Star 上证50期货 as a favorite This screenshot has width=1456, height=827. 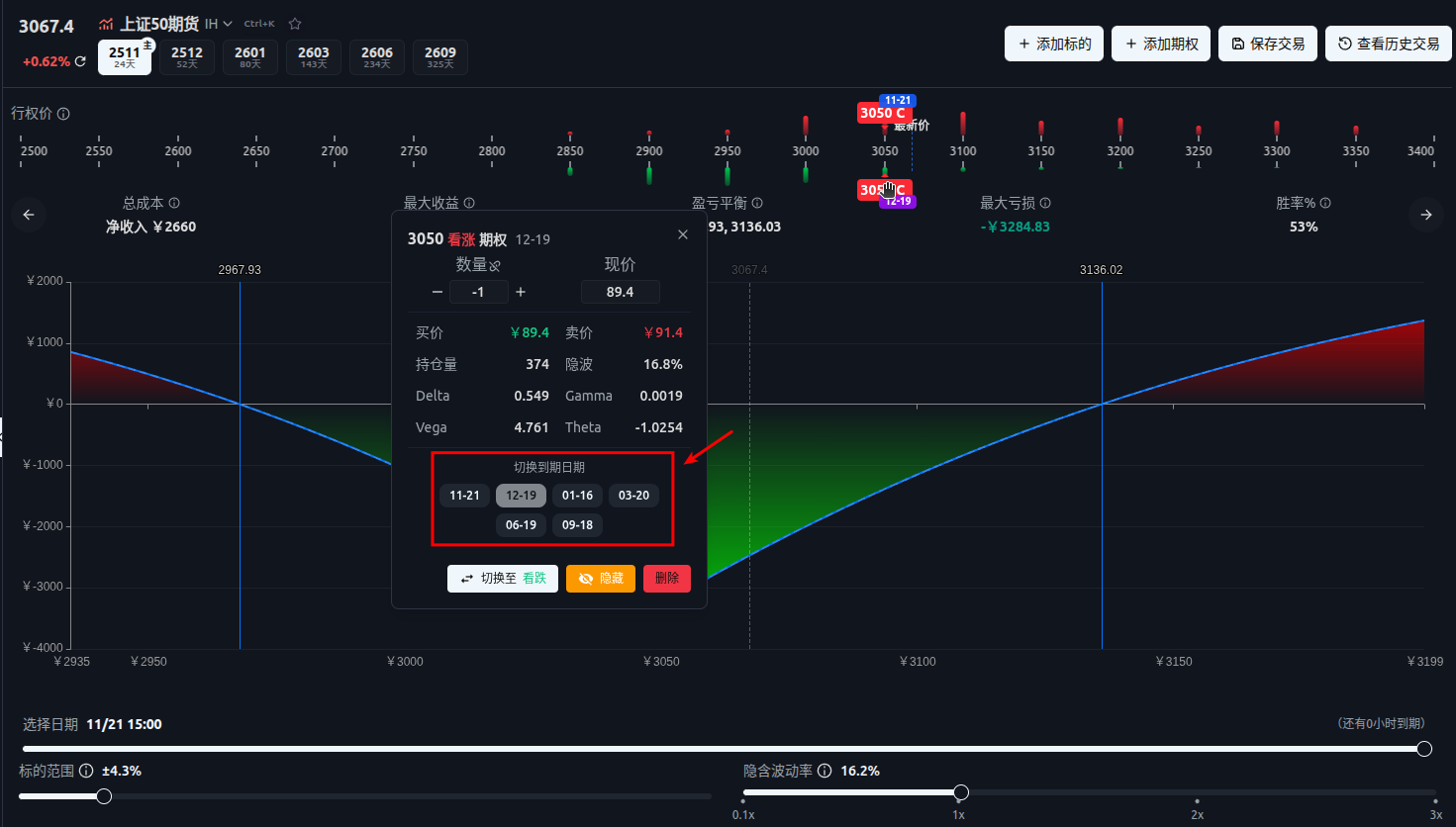click(x=295, y=24)
